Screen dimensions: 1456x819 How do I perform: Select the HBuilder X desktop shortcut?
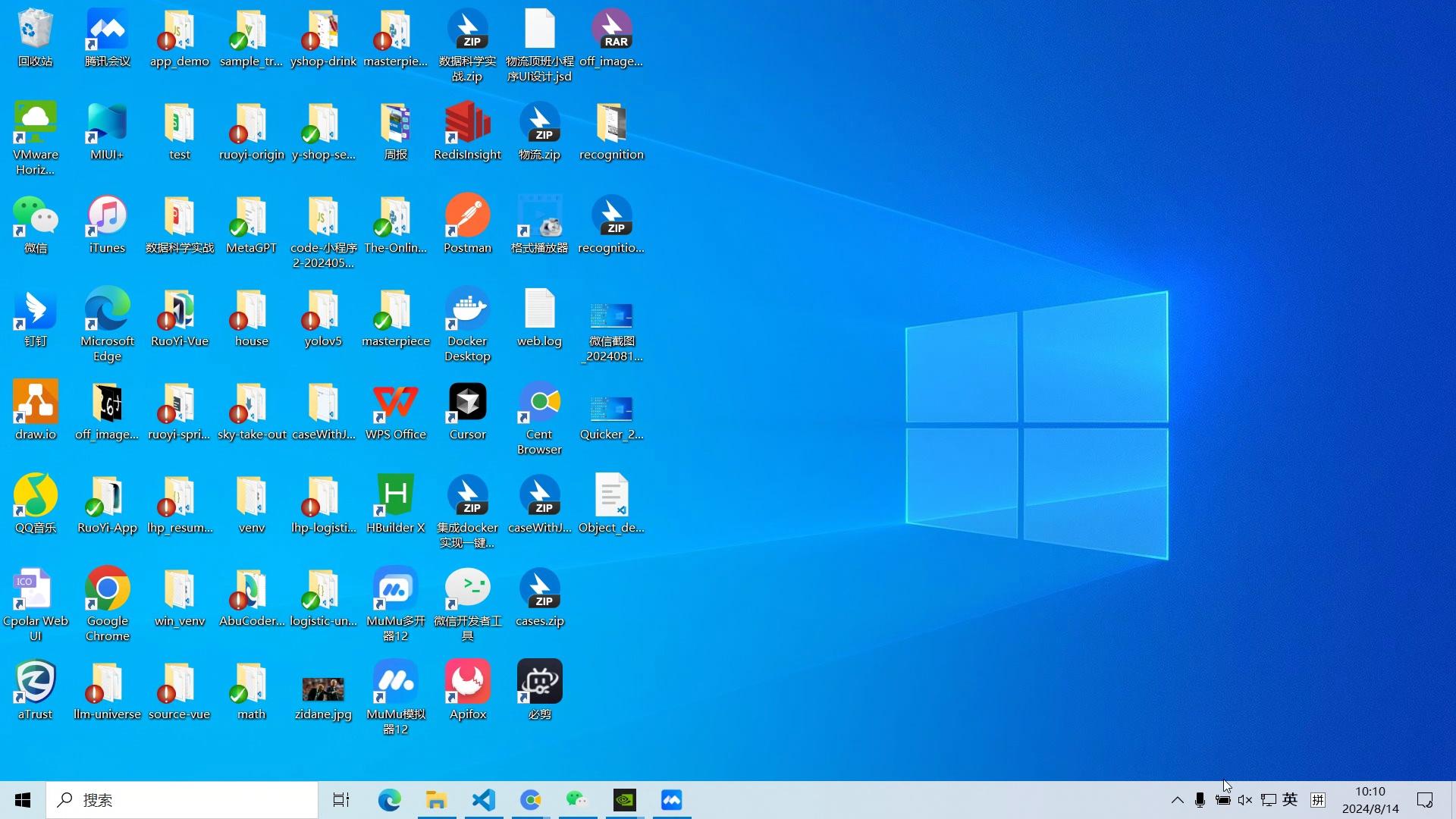coord(395,504)
